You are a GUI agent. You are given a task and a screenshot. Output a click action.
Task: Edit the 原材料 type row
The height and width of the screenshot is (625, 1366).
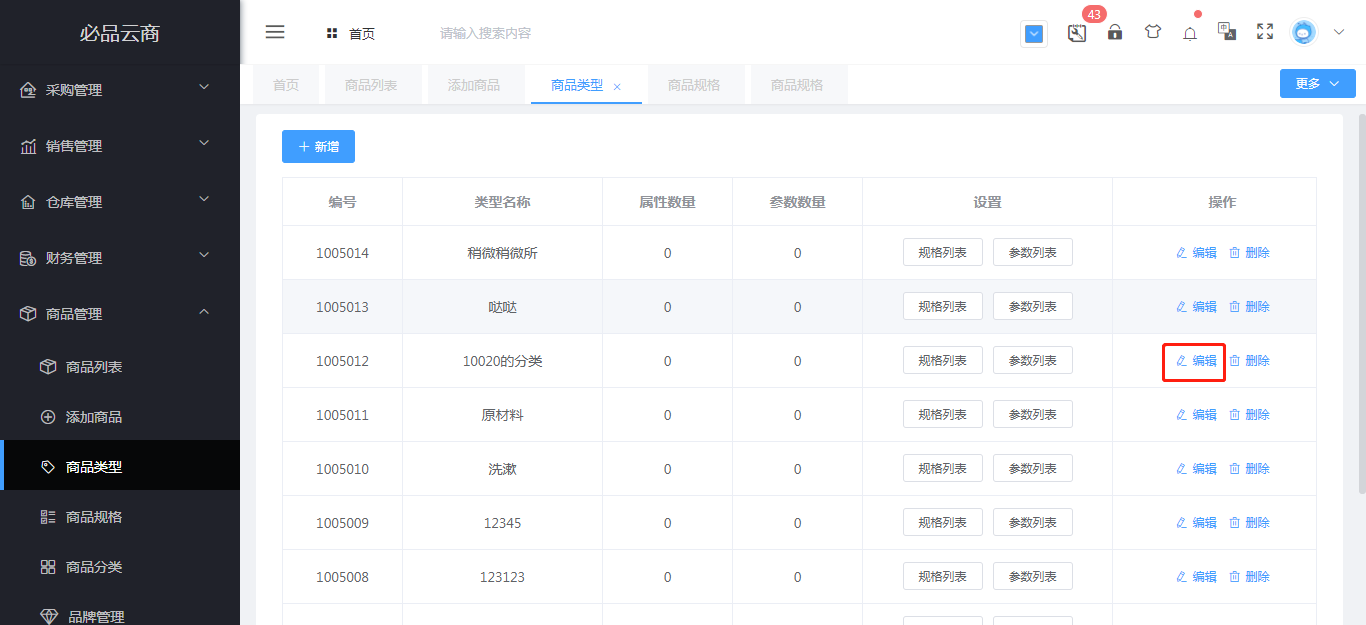[x=1196, y=415]
